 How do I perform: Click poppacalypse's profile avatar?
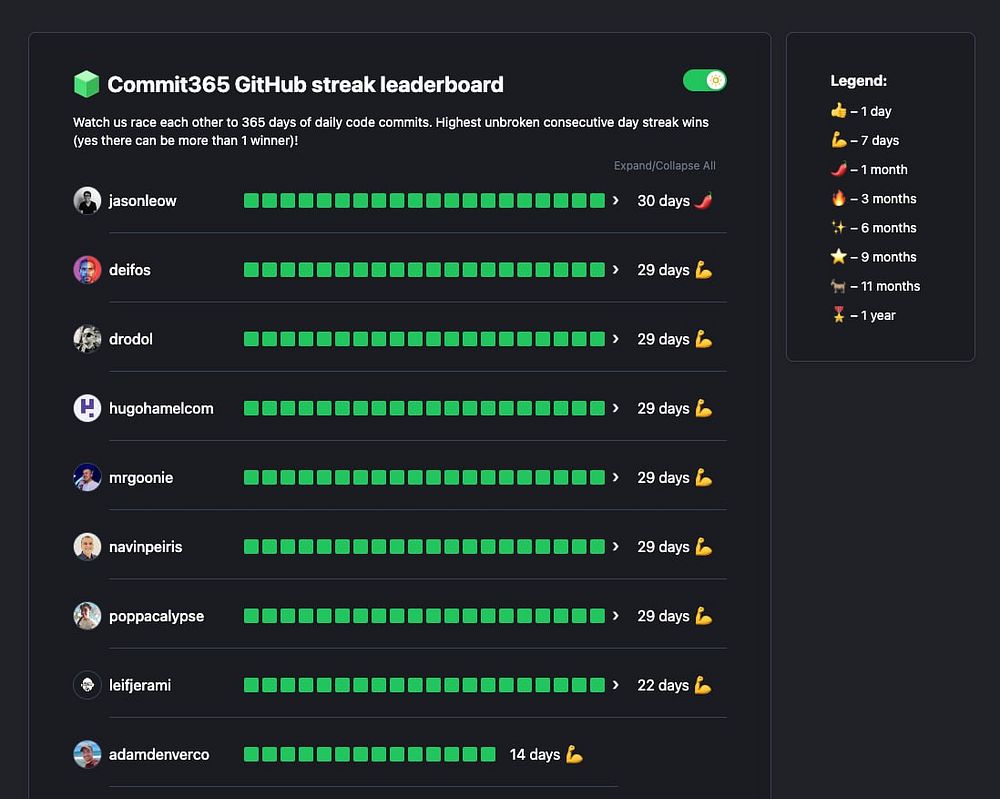87,616
